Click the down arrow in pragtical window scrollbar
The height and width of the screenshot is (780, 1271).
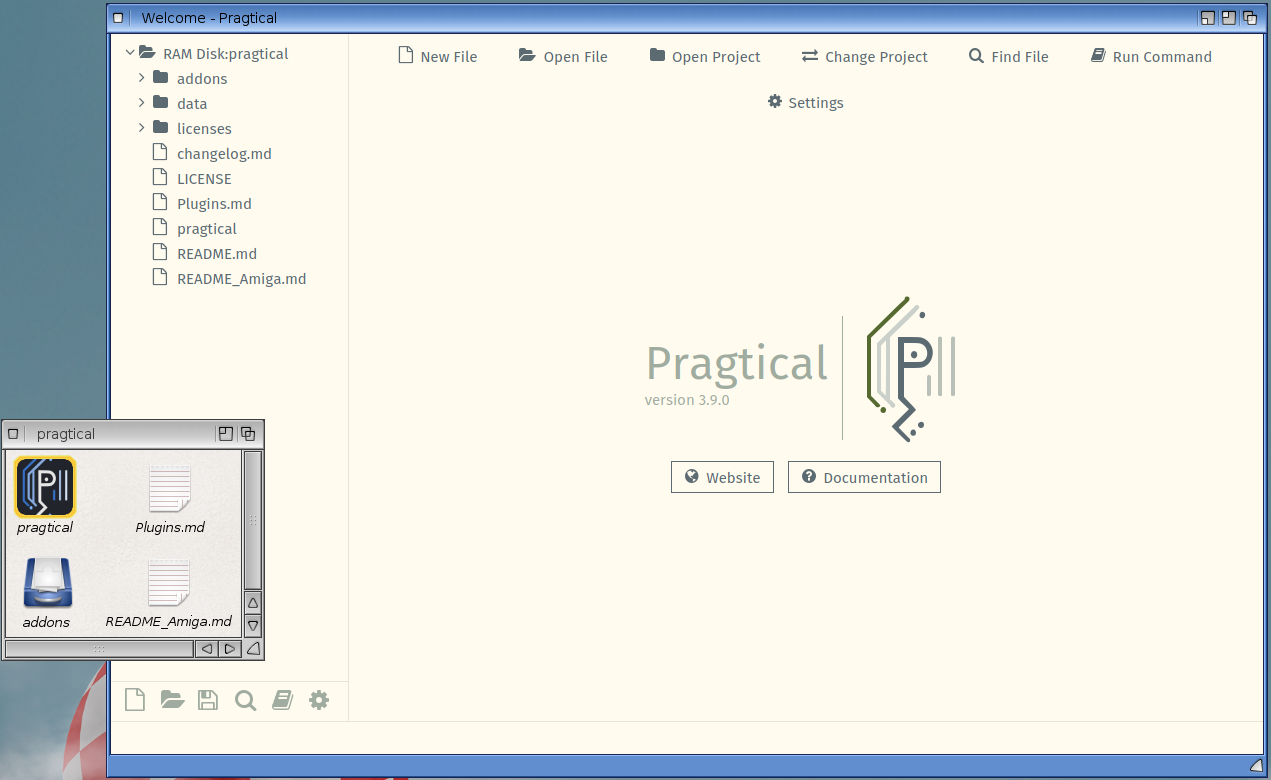click(x=253, y=626)
